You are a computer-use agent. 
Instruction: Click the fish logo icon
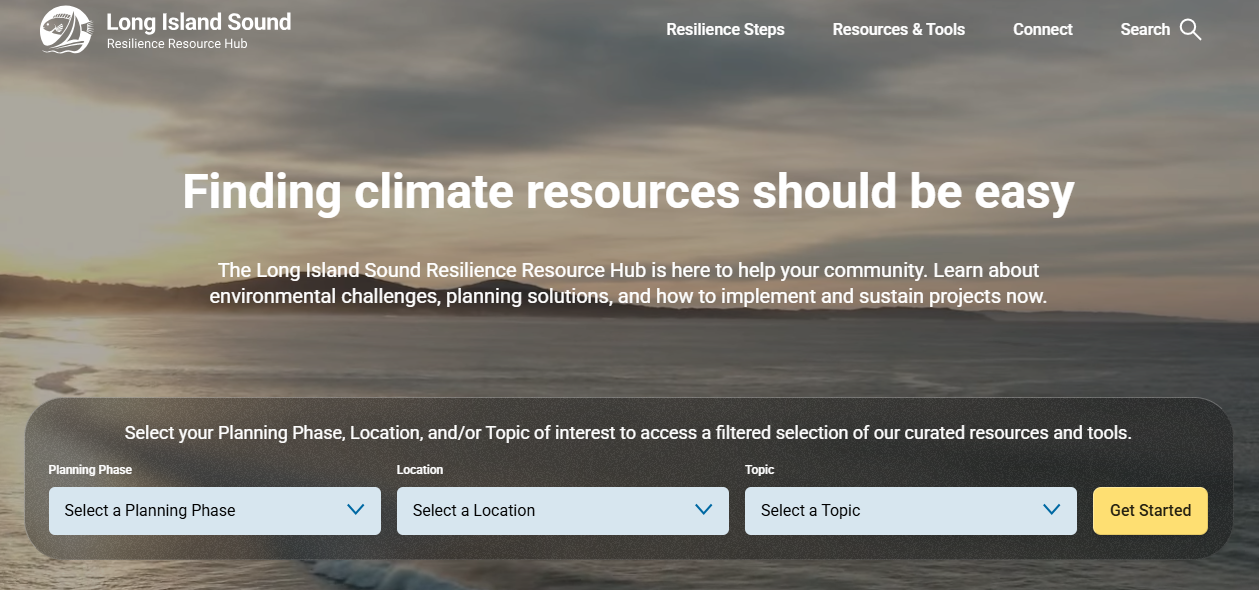pos(66,30)
